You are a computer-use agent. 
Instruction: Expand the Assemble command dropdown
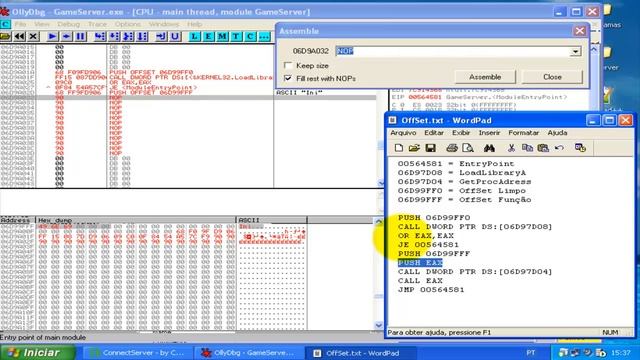tap(576, 51)
